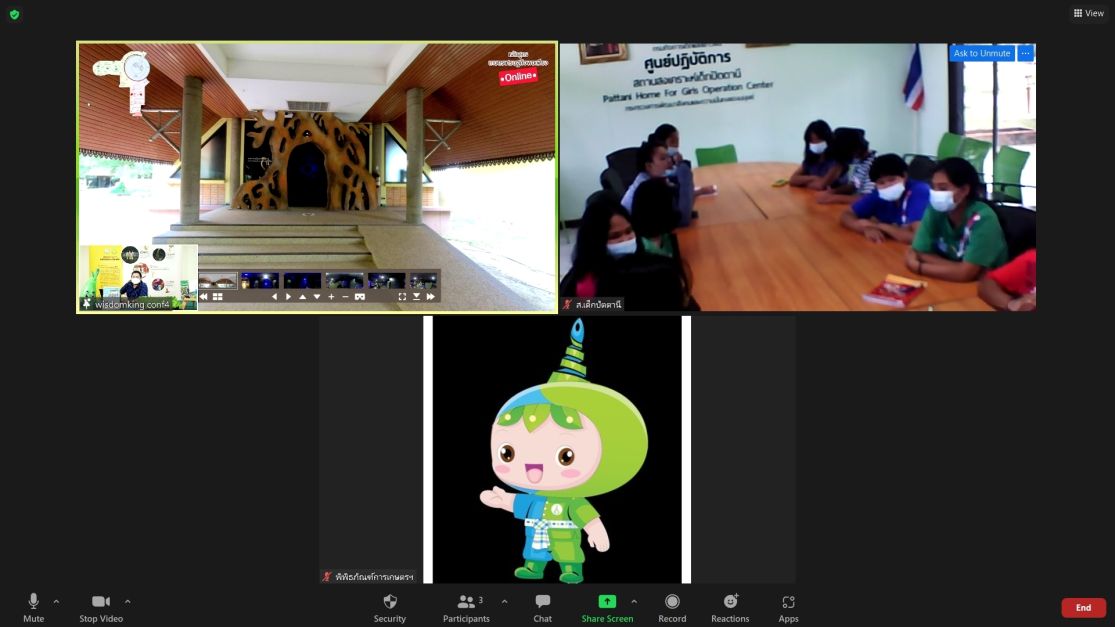Click the wisdomking conf4 name label
Screen dimensions: 1115x627
click(132, 304)
